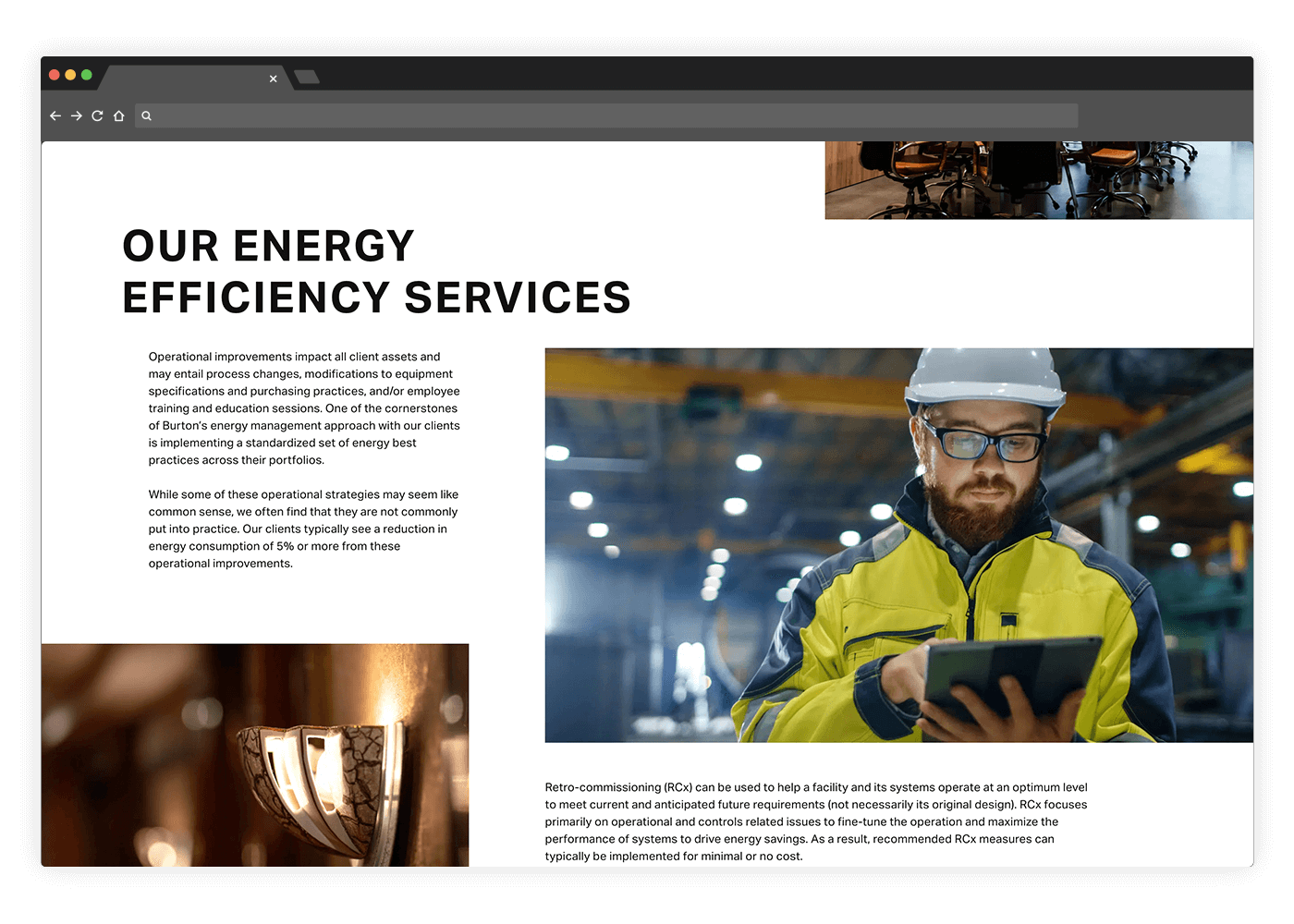Screen dimensions: 1294x924
Task: Click the paragraph starting "Retro-commissioning (RCx)"
Action: pos(816,821)
